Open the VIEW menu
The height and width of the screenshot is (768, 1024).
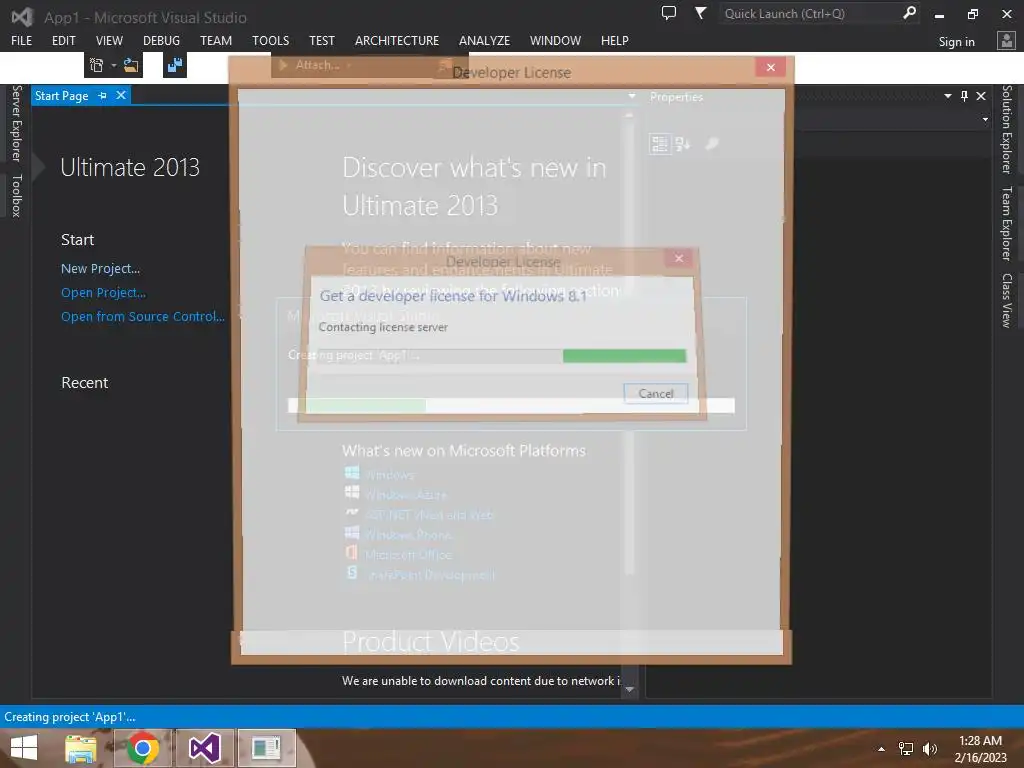[109, 40]
